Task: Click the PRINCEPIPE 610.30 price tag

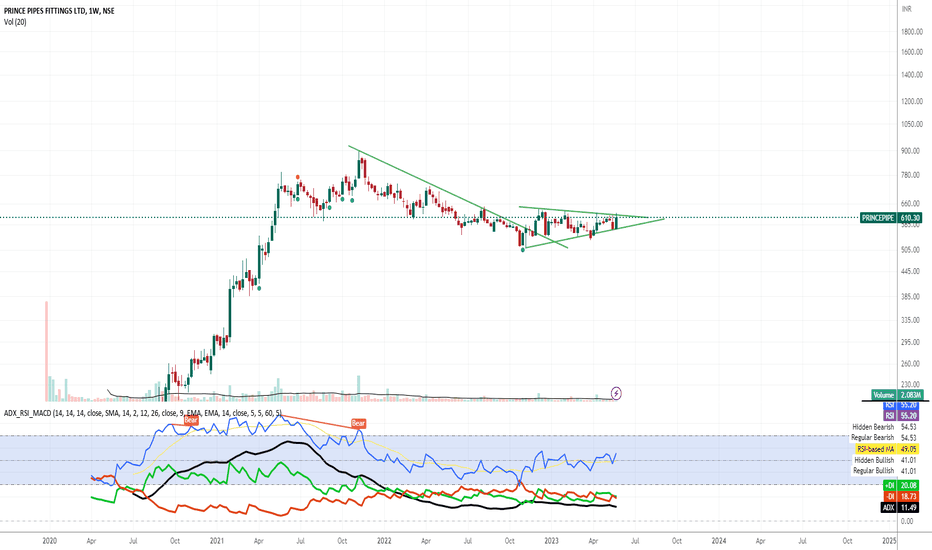Action: tap(889, 218)
